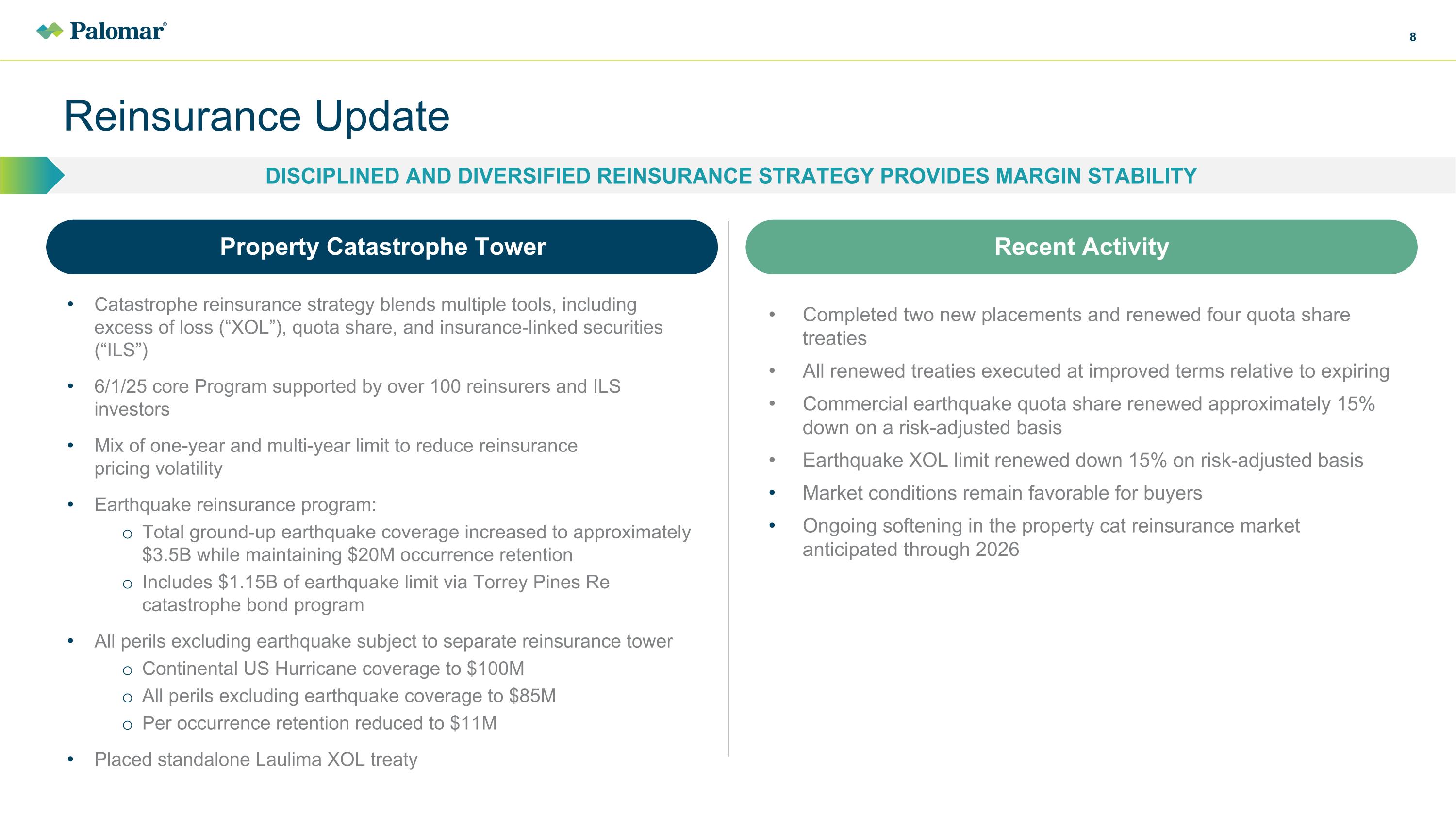Click the page number 8

1412,37
